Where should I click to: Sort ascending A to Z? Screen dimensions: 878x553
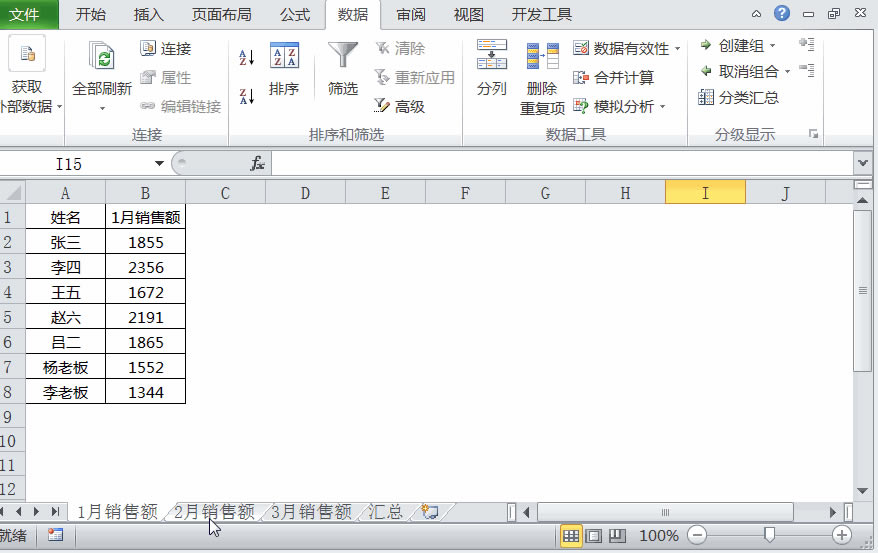coord(246,57)
